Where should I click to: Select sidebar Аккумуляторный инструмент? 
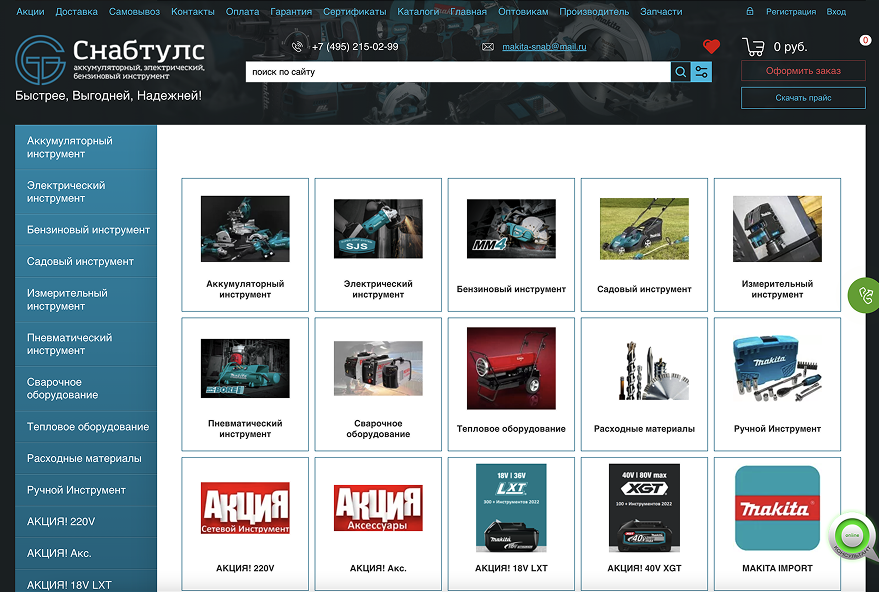86,147
